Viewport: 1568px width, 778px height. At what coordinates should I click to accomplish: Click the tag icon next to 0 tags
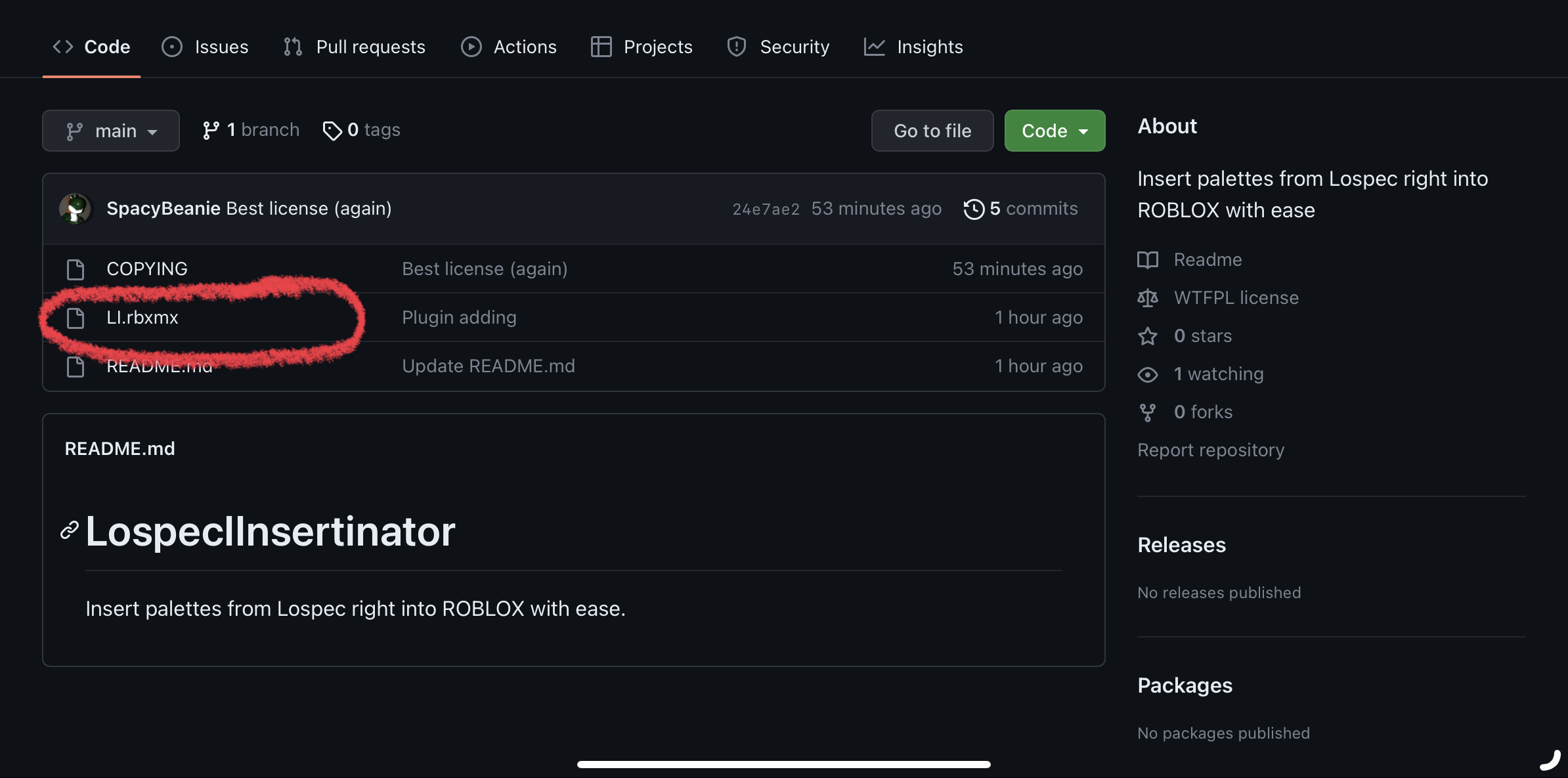click(x=332, y=130)
